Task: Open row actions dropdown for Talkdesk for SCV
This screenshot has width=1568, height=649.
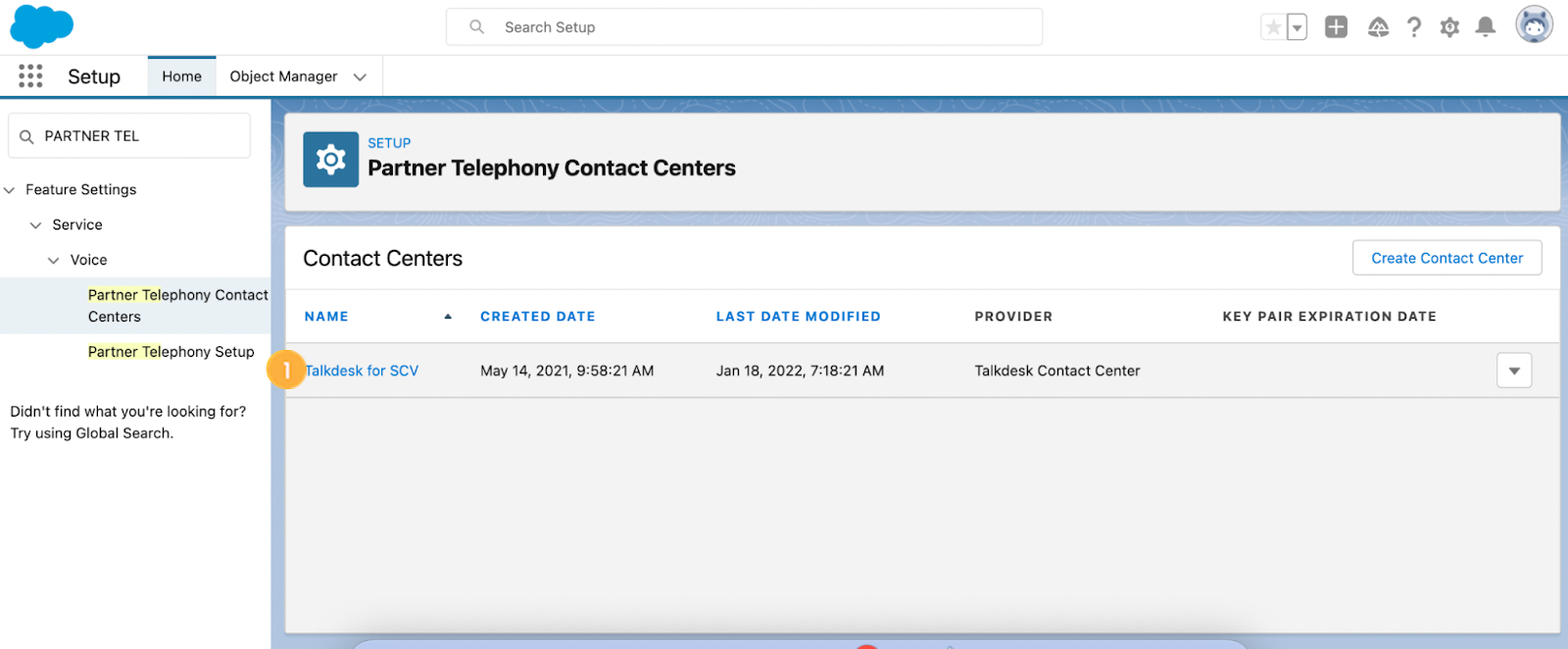Action: point(1514,371)
